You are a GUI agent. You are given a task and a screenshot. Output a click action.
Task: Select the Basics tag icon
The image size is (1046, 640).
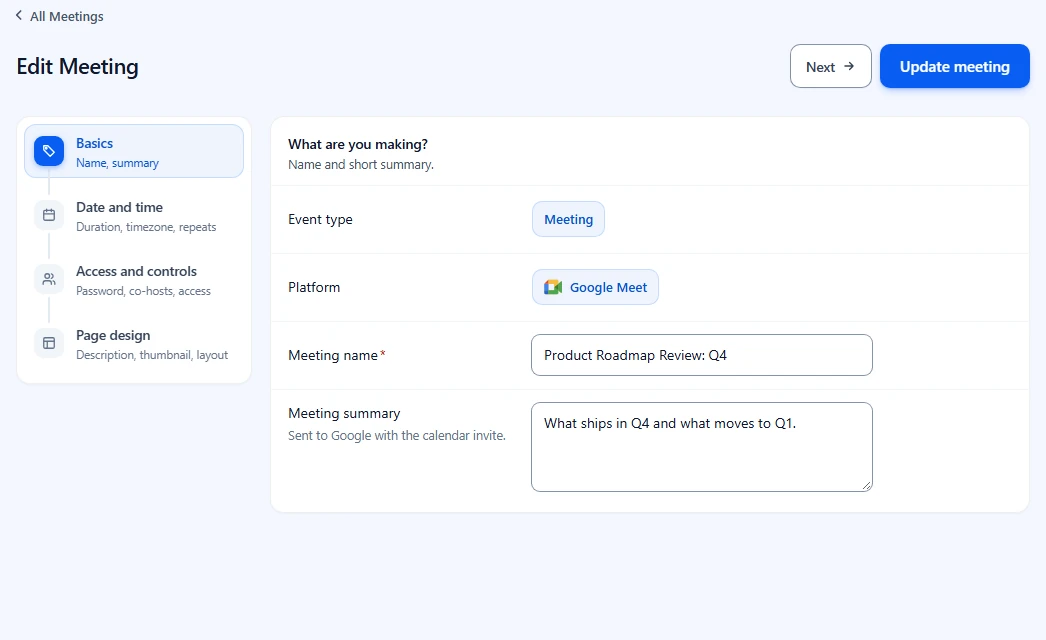[49, 151]
